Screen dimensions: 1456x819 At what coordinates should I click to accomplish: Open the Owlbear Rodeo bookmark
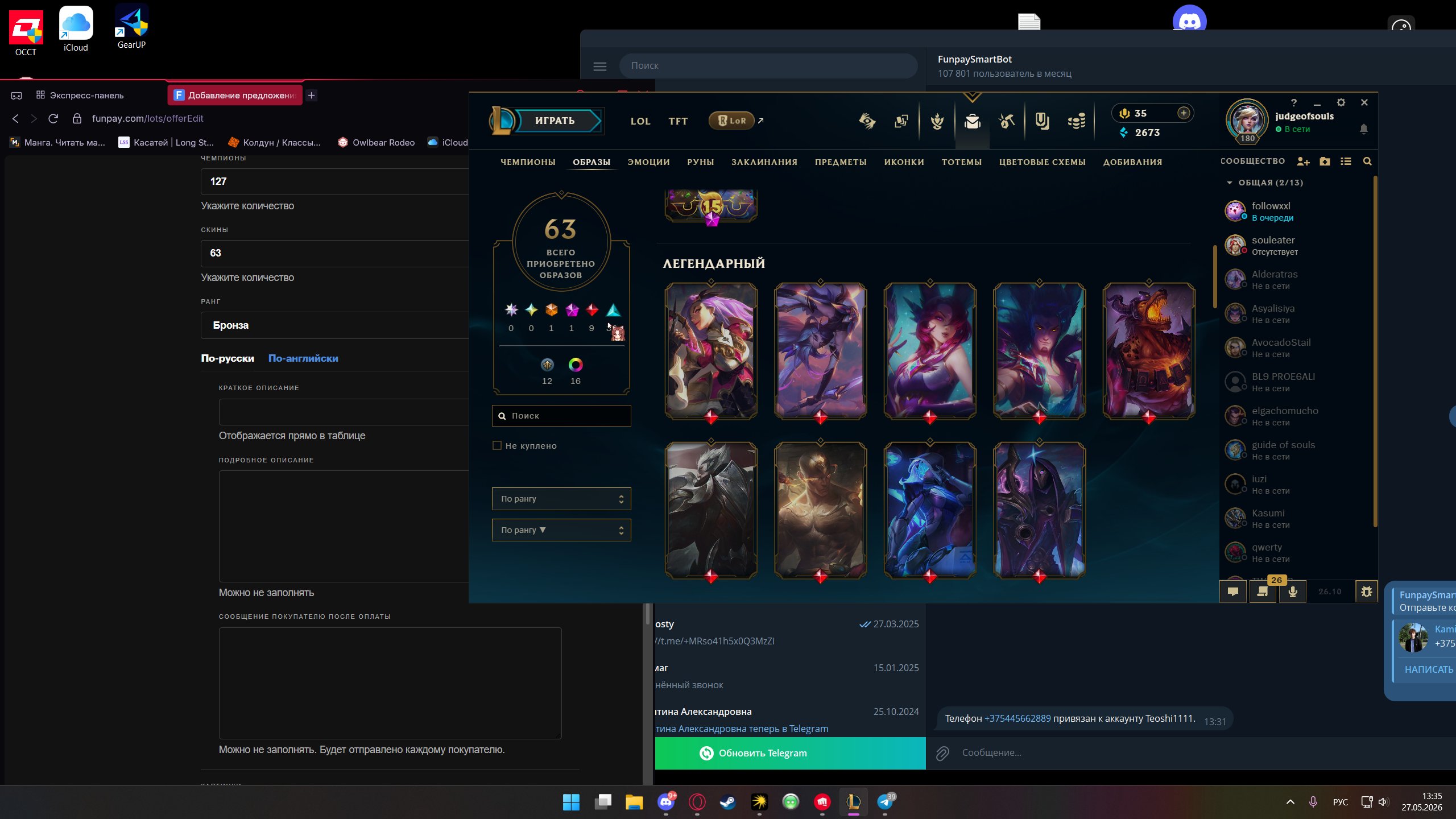click(x=376, y=142)
